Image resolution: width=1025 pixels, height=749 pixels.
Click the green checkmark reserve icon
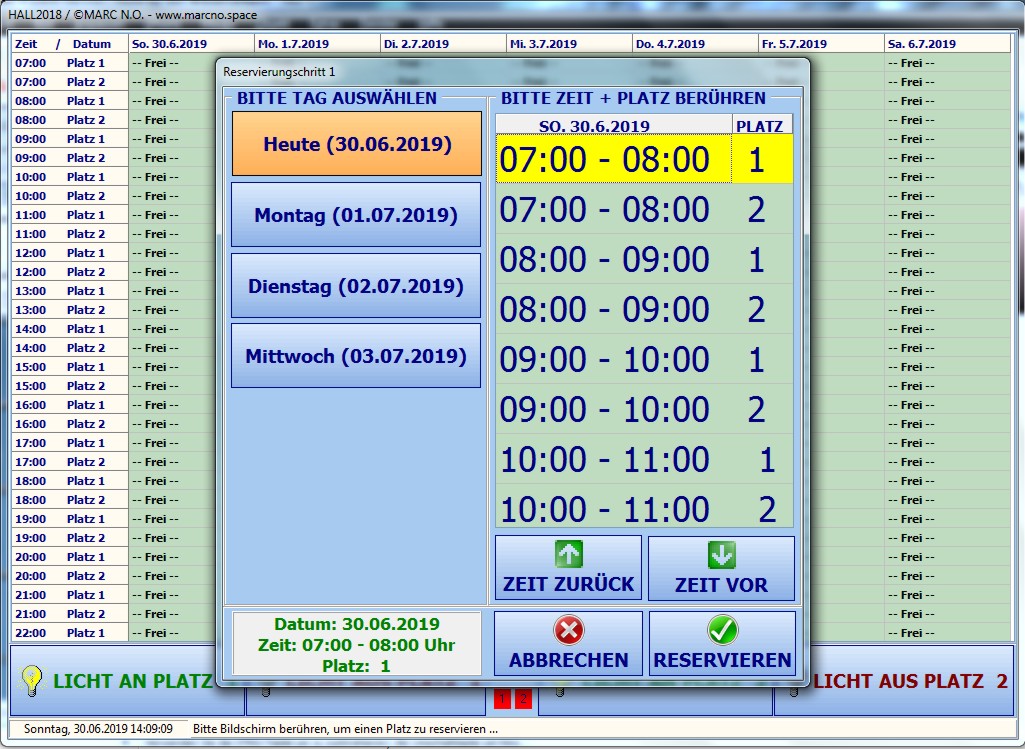pos(722,630)
